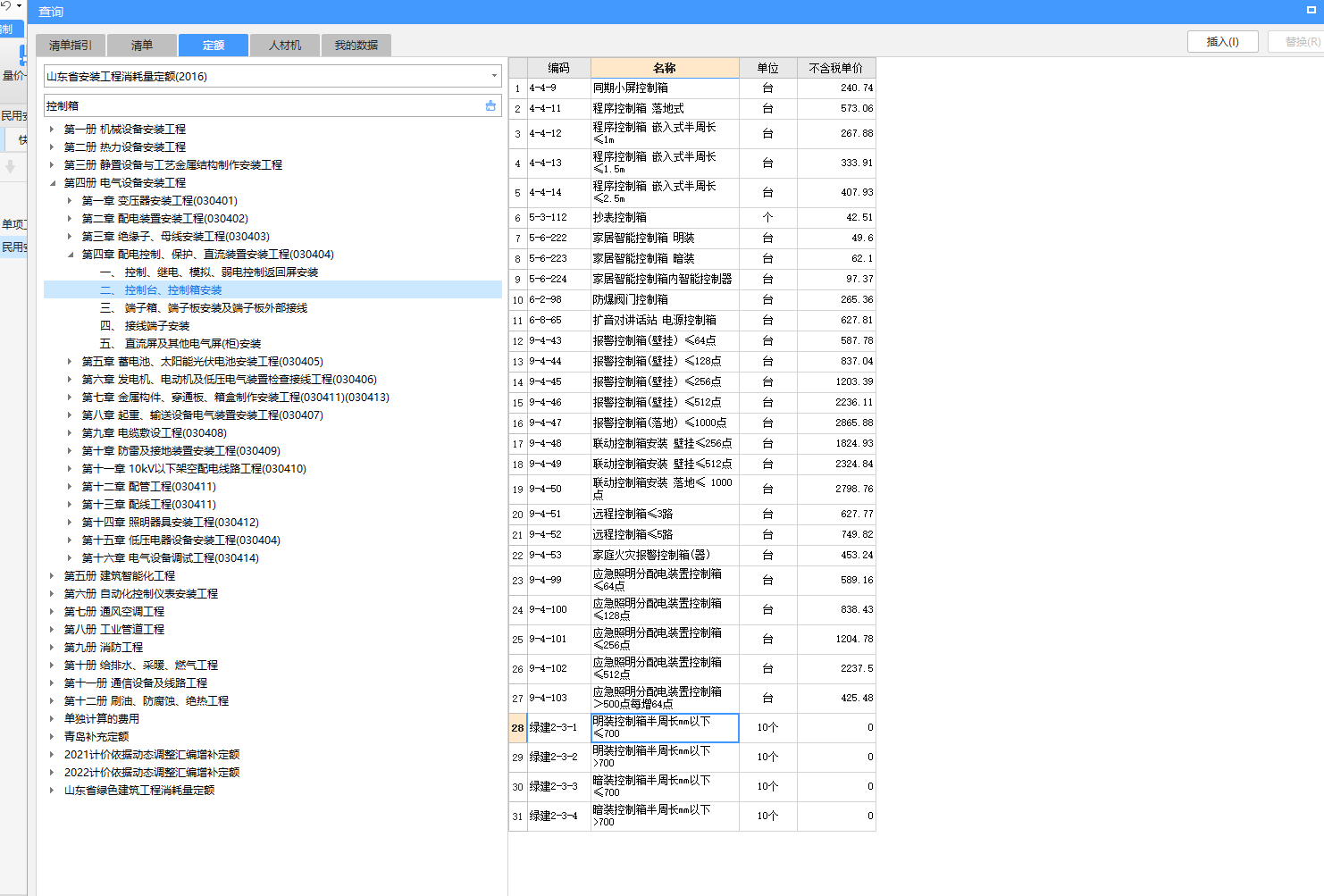Select 第三章 绝缘子、母线安装工程(030403)
This screenshot has height=896, width=1324.
pos(176,236)
